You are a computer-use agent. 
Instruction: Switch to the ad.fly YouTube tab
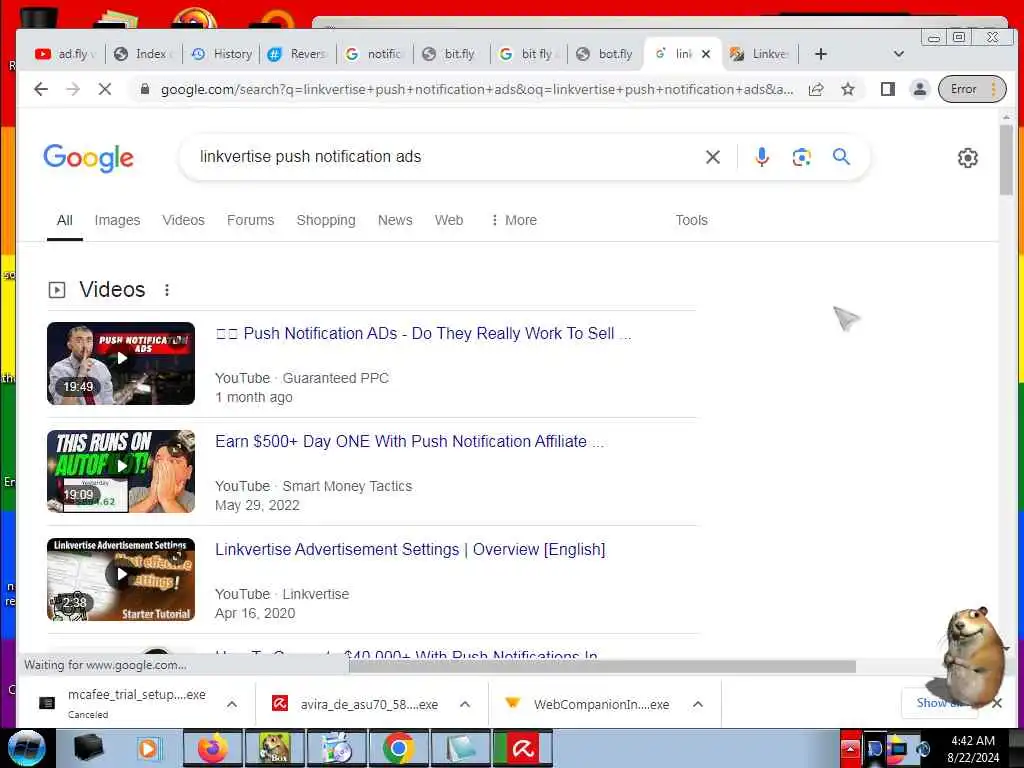[65, 54]
